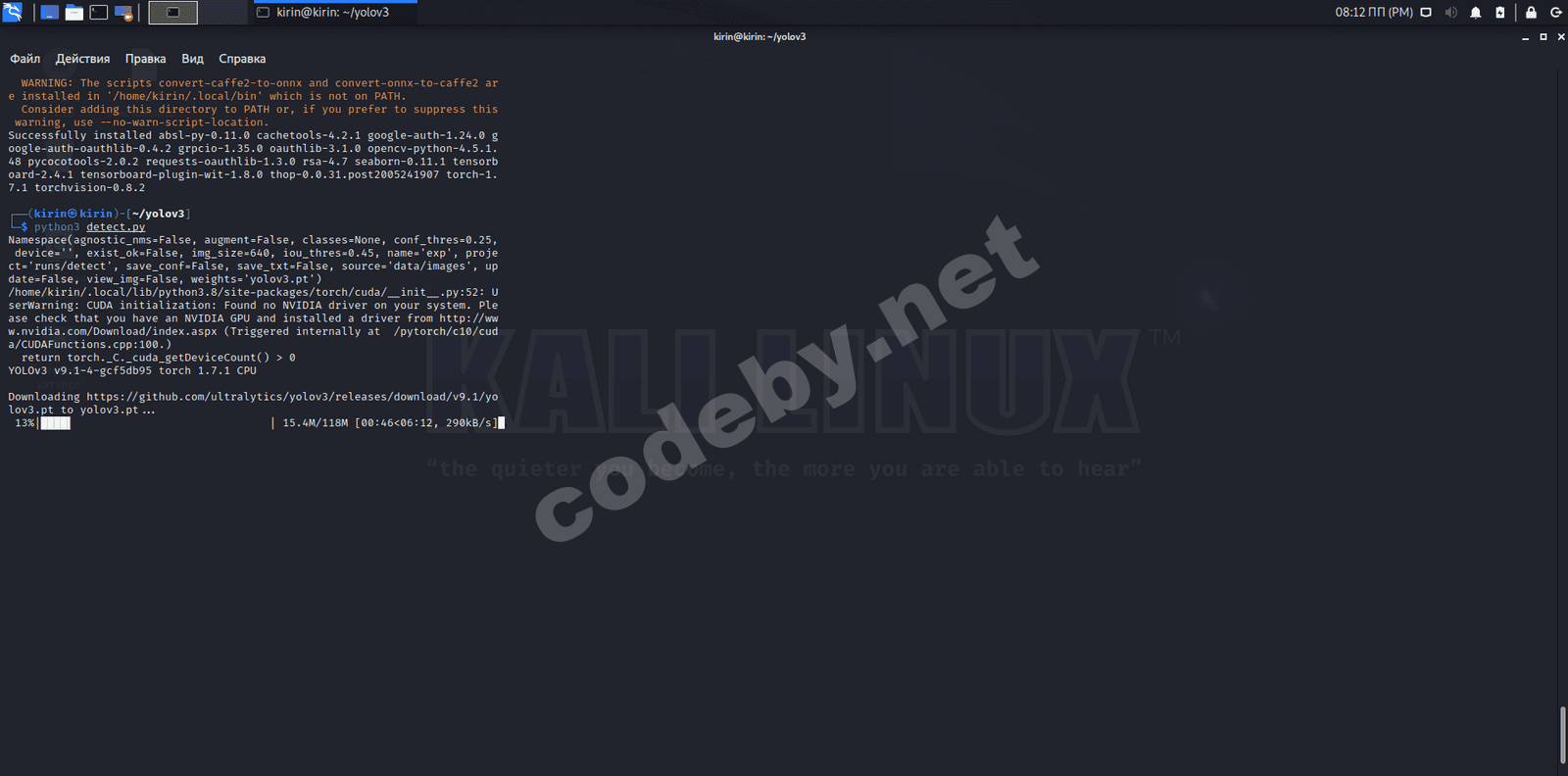Click the terminal vertical scrollbar handle

[1563, 735]
